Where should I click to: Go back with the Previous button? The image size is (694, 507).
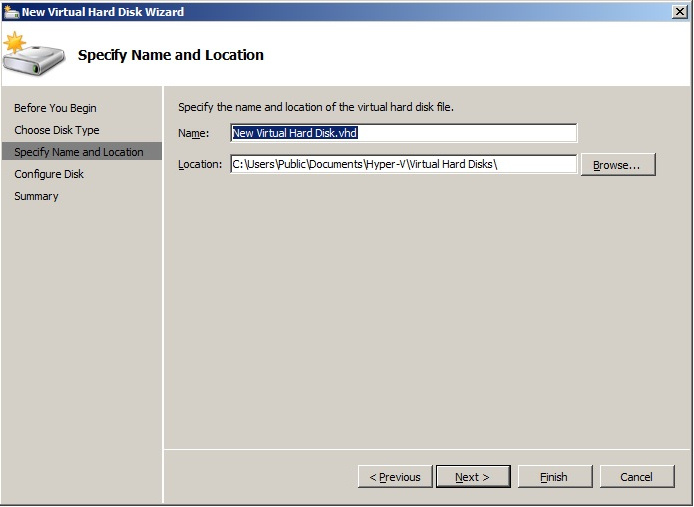(395, 477)
